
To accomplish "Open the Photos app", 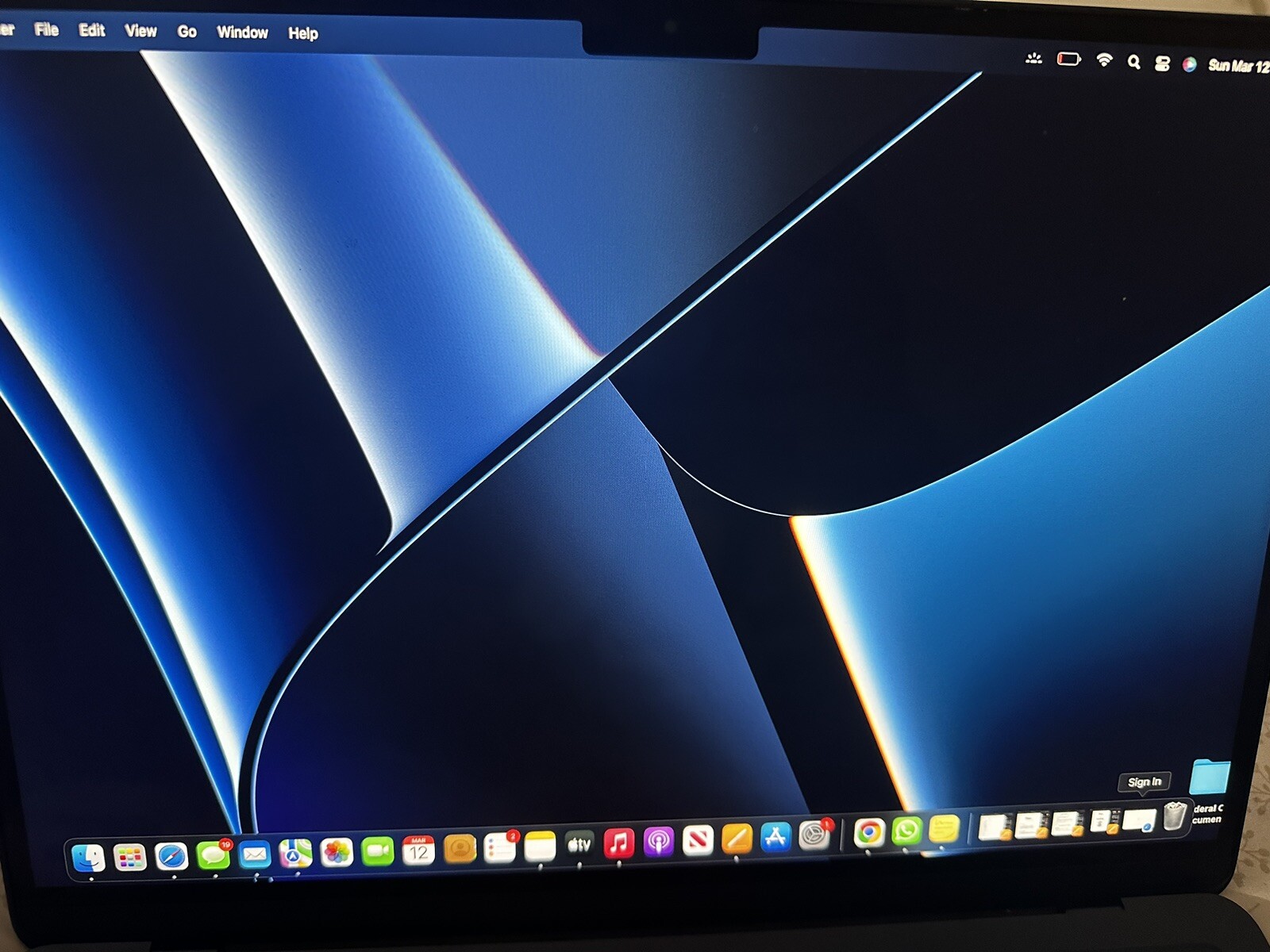I will click(x=337, y=853).
